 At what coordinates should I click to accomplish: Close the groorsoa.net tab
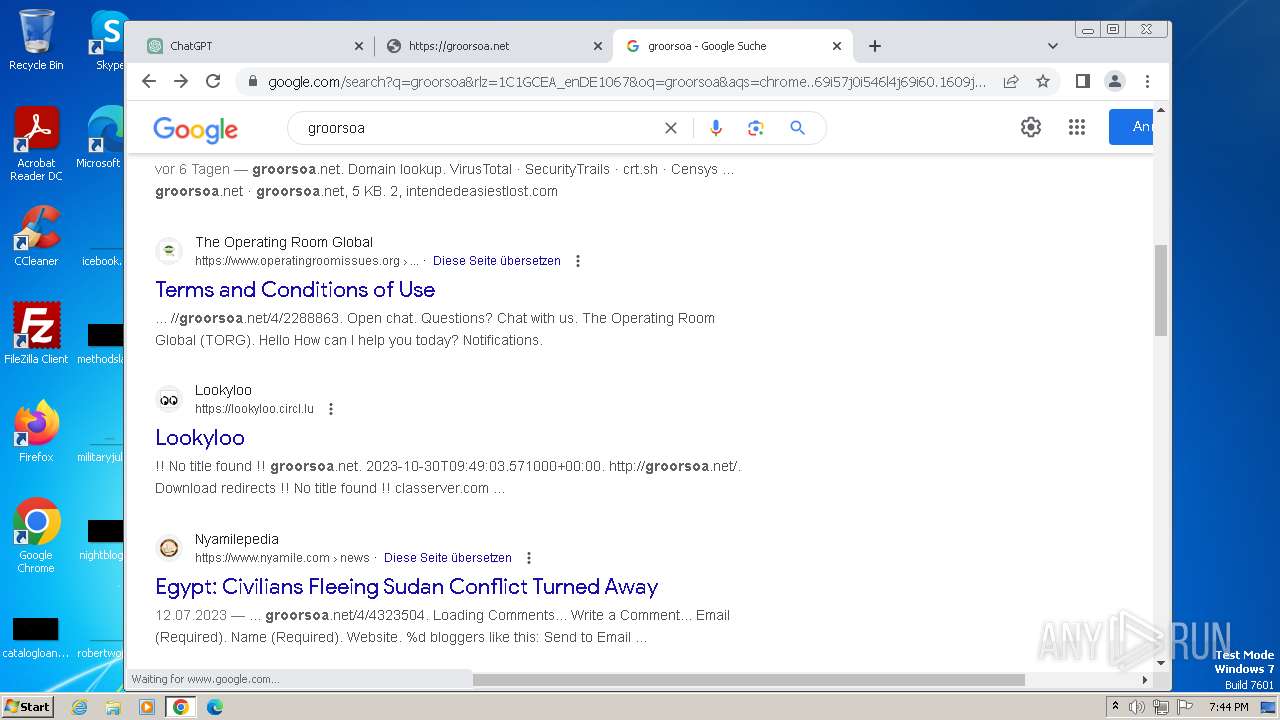[x=598, y=46]
